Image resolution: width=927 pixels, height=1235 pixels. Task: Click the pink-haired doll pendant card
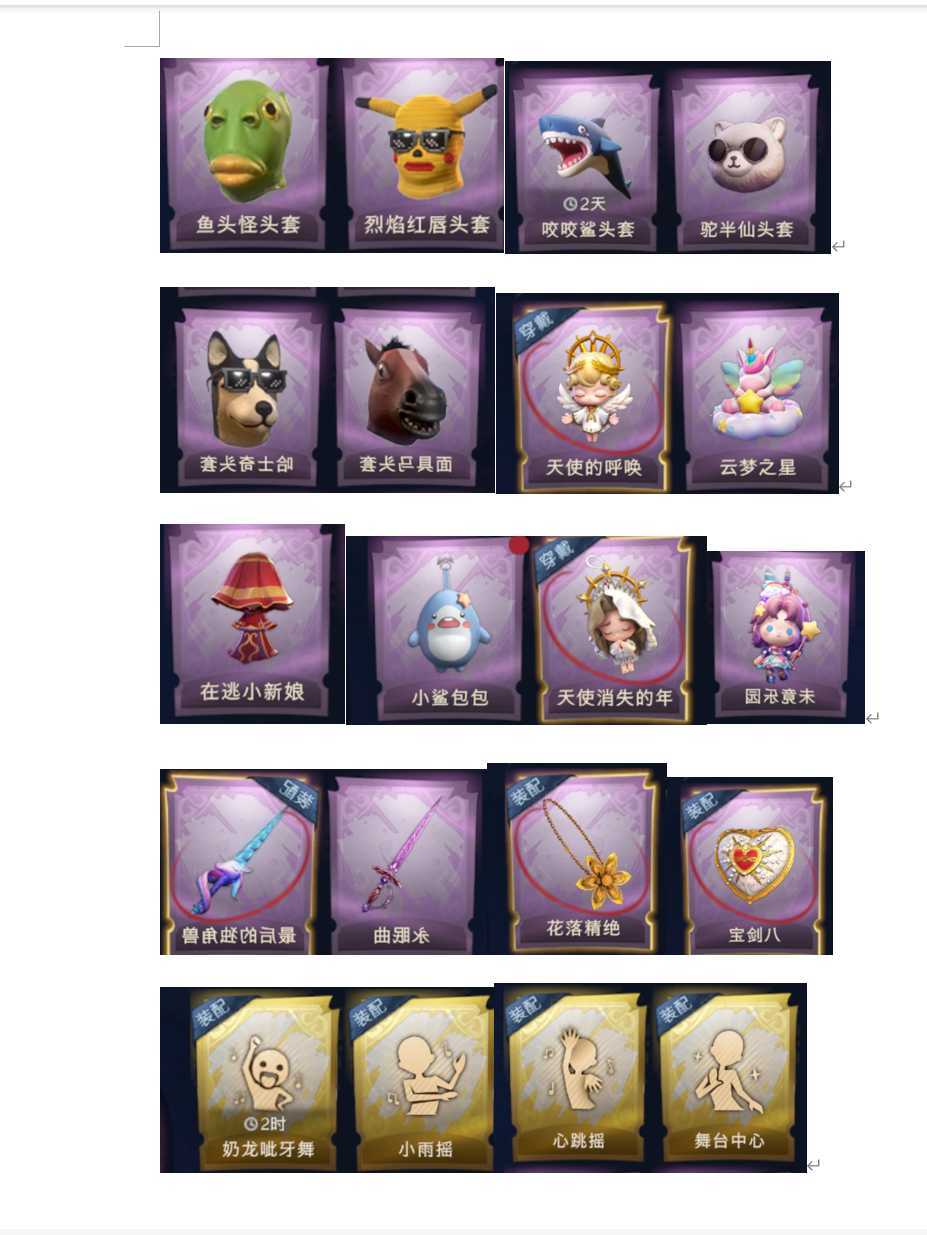(785, 636)
